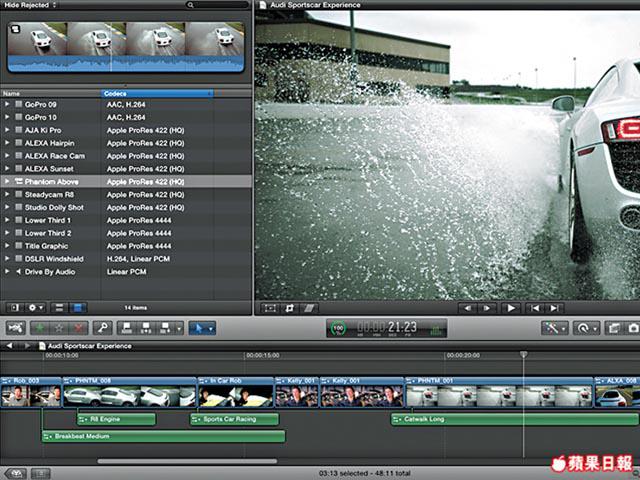This screenshot has width=640, height=480.
Task: Select the Lower Third 1 clip
Action: click(x=126, y=220)
